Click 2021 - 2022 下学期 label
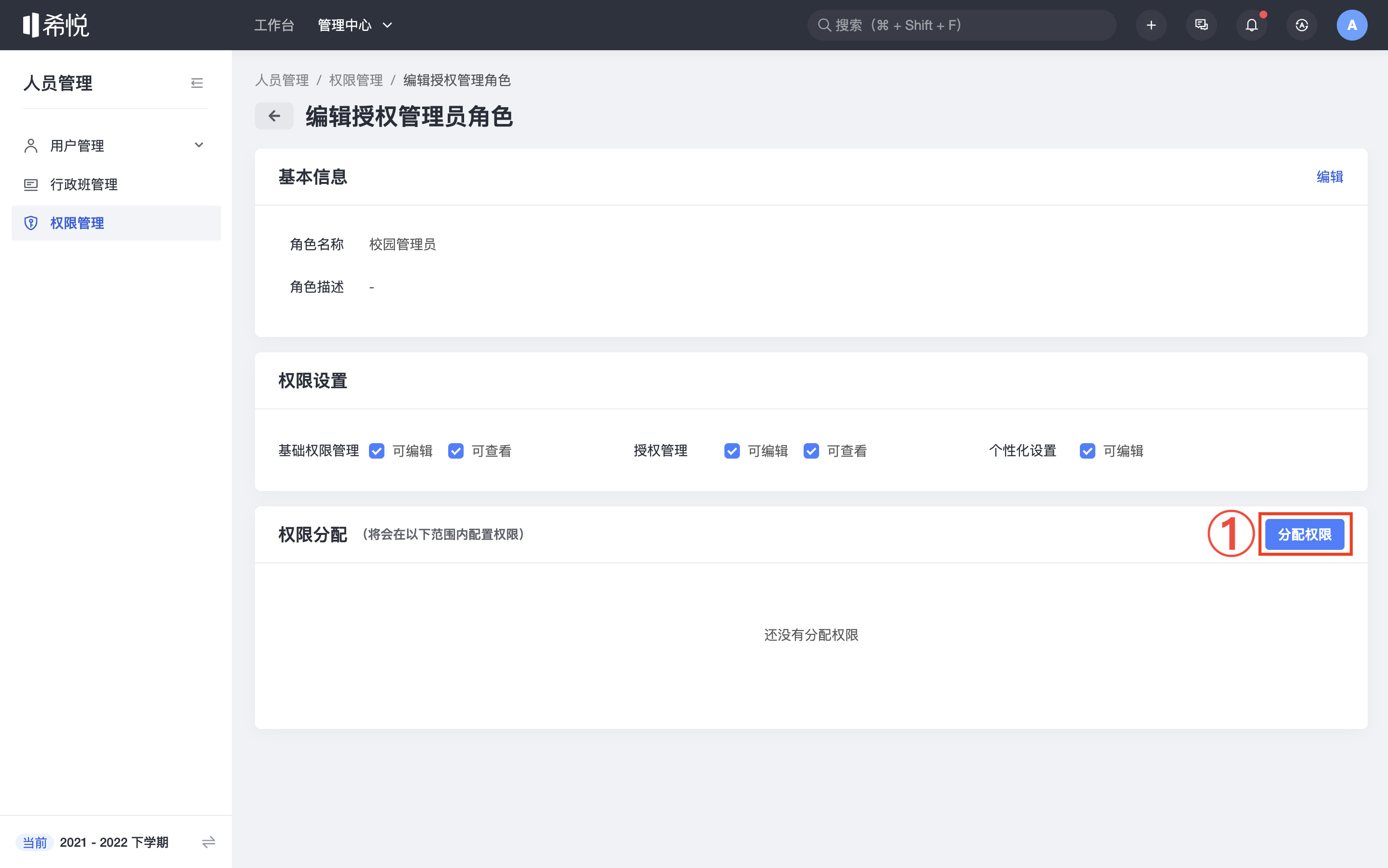 (113, 842)
